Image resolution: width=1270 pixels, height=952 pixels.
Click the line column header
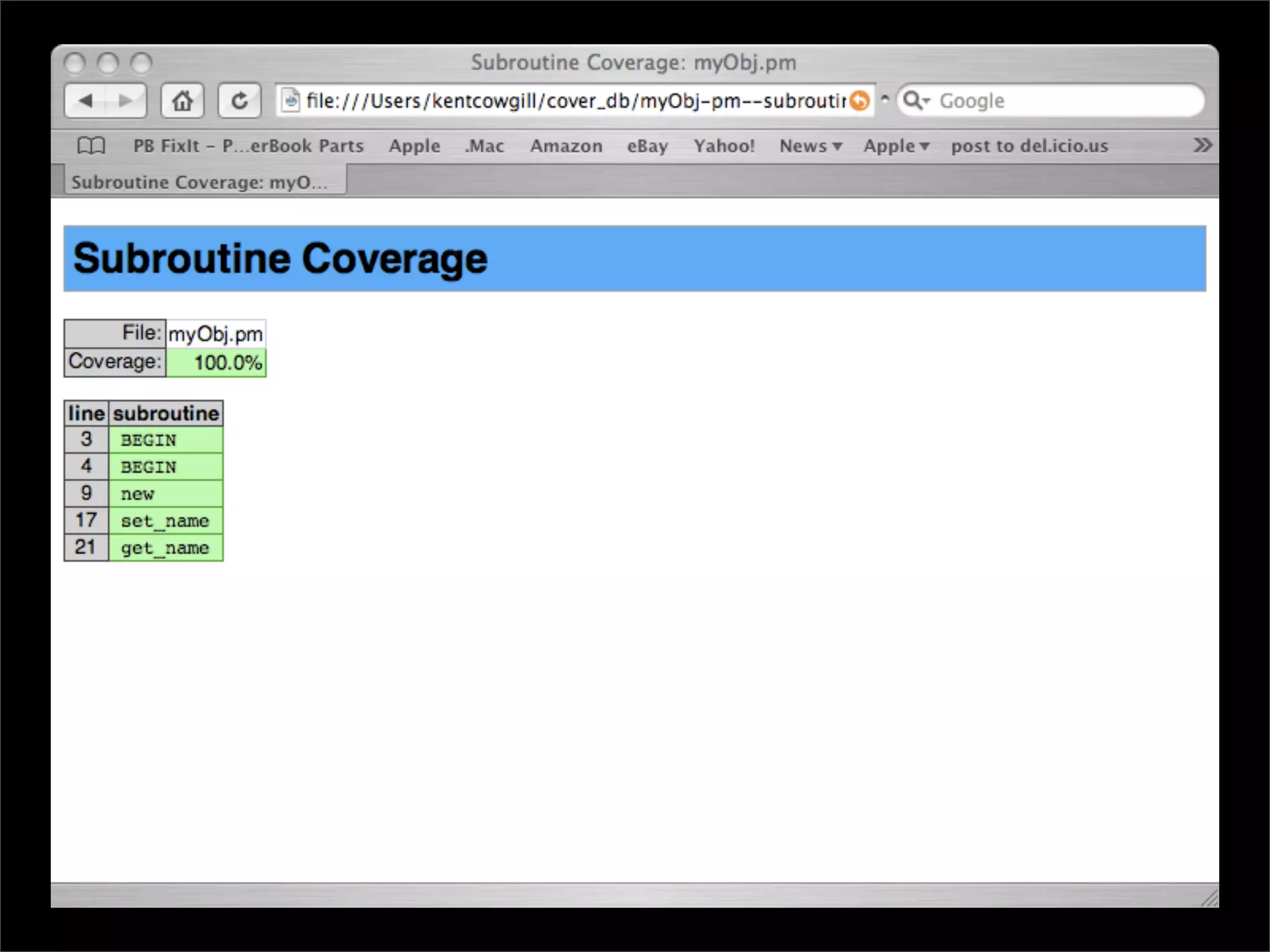tap(86, 413)
